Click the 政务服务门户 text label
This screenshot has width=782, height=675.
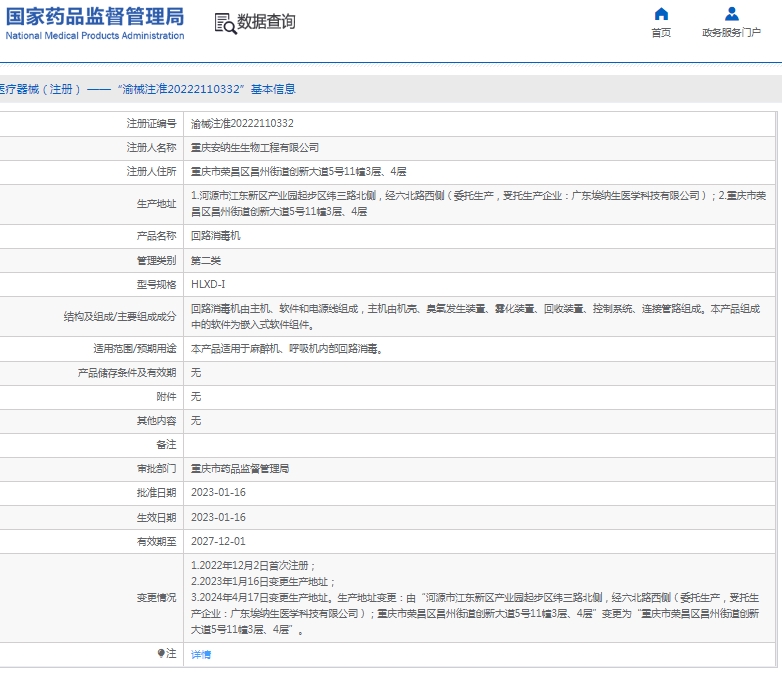click(x=731, y=32)
